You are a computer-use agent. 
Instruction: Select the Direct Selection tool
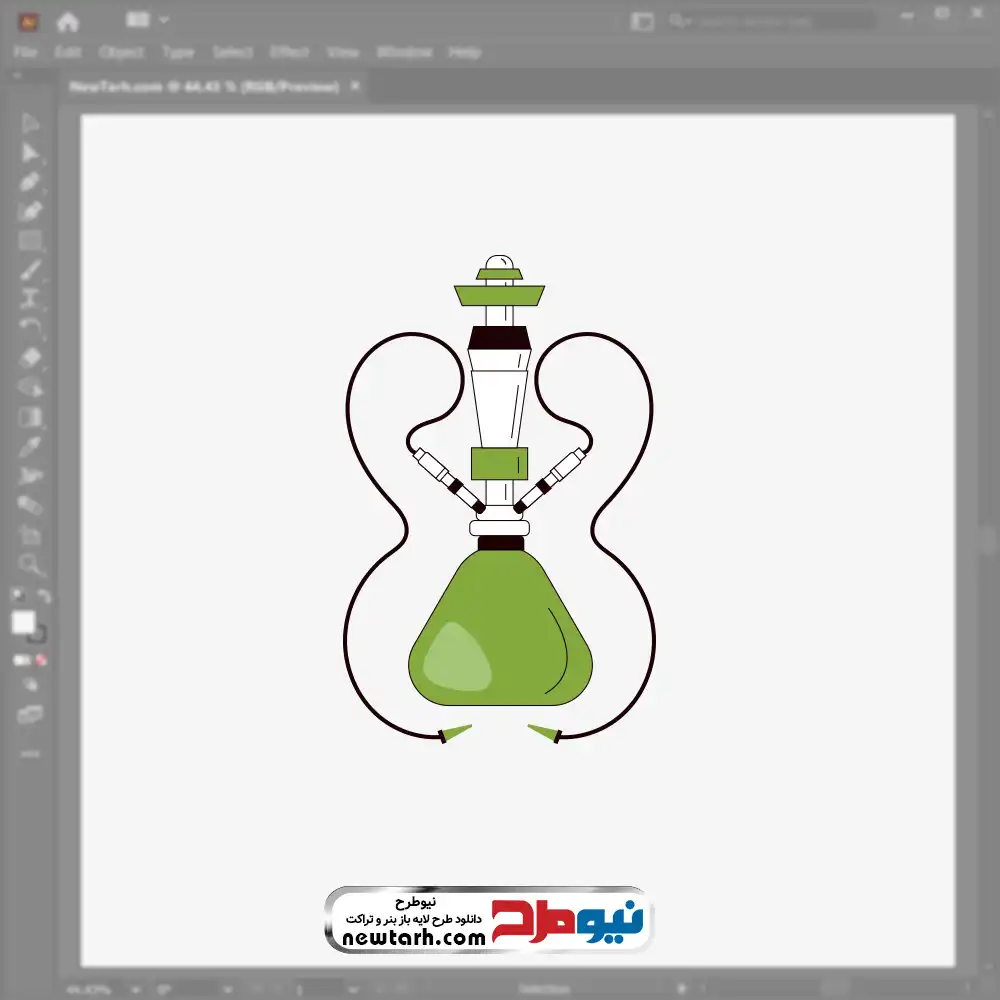pos(29,153)
